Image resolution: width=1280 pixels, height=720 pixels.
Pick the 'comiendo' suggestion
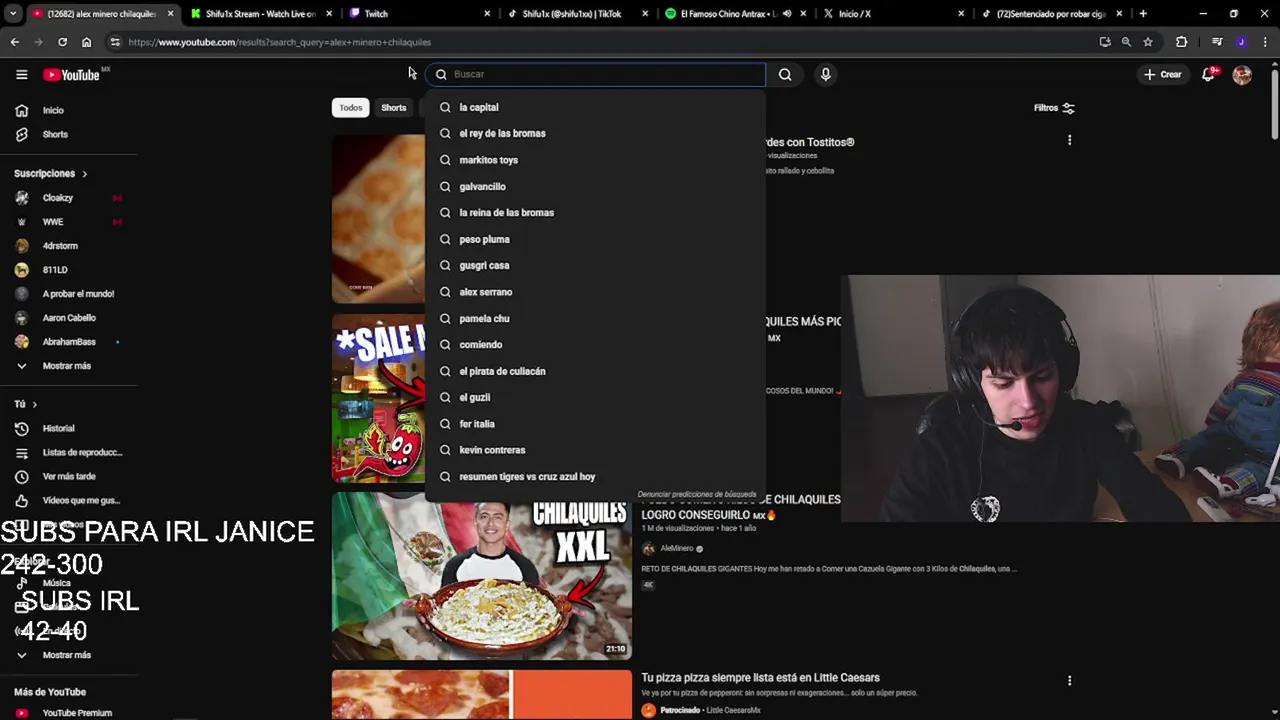click(x=596, y=344)
